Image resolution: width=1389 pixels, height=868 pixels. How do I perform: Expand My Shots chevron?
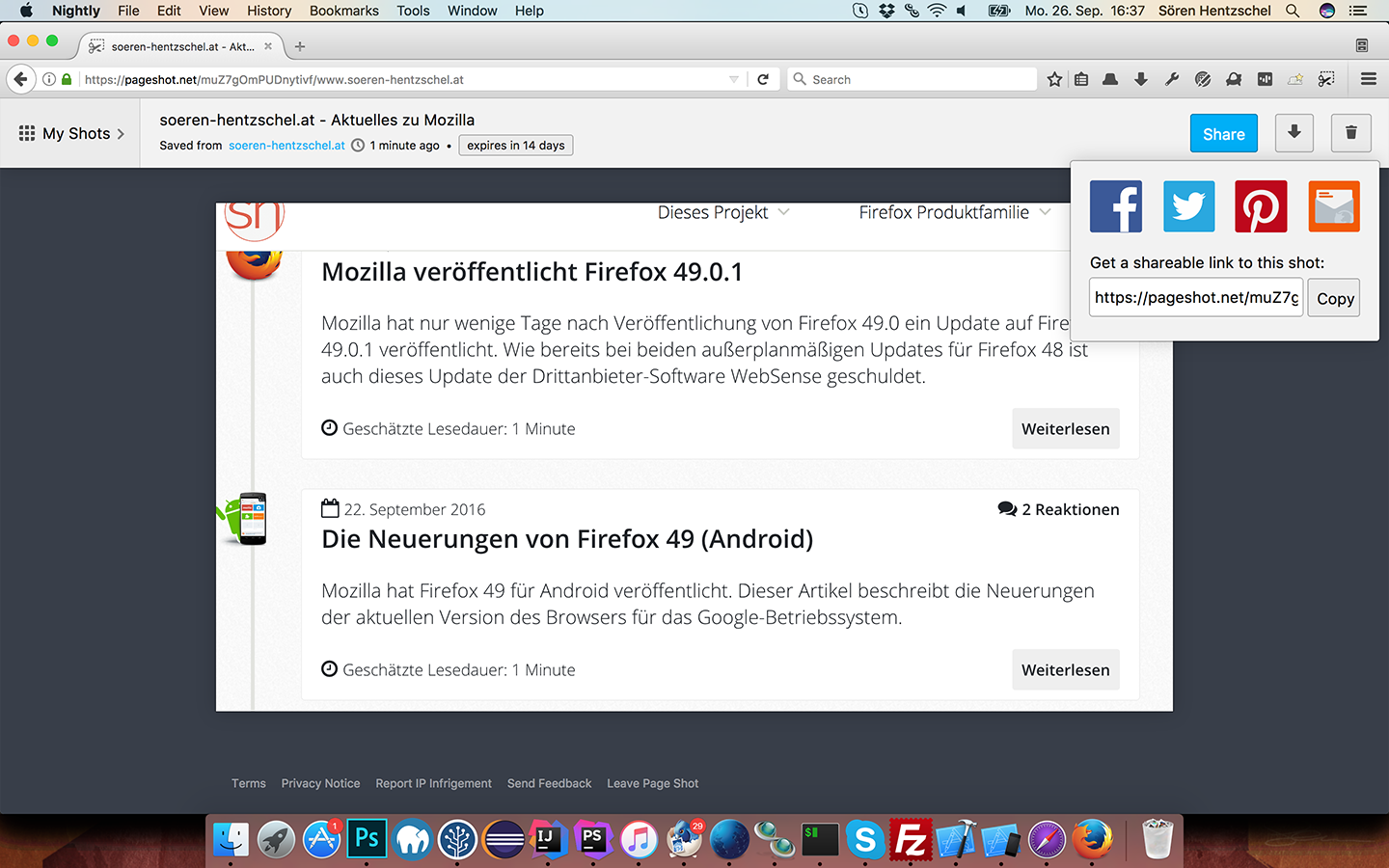coord(121,134)
